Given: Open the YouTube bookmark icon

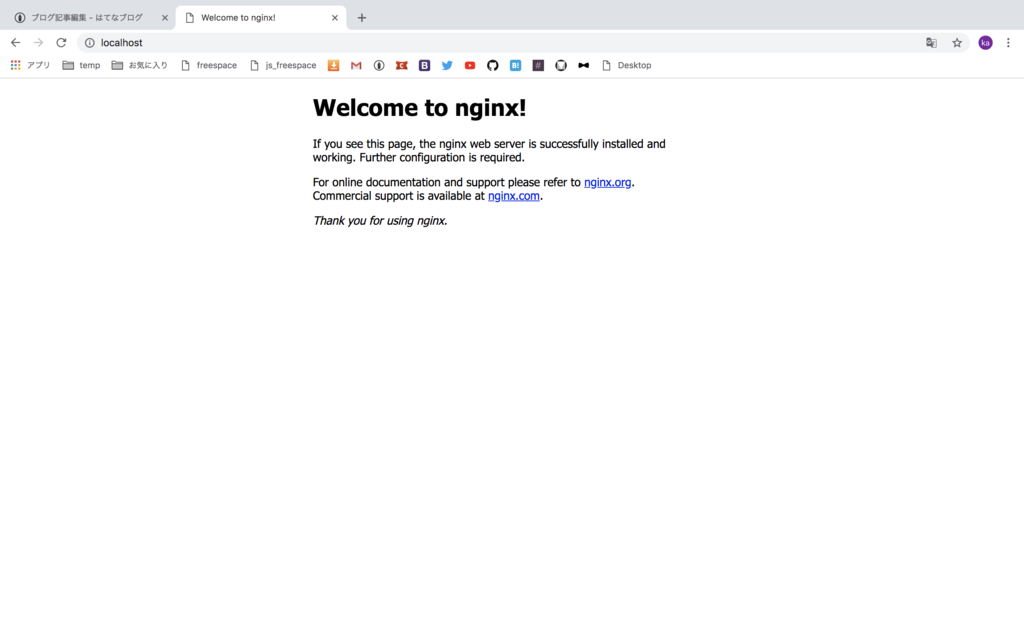Looking at the screenshot, I should (x=470, y=65).
